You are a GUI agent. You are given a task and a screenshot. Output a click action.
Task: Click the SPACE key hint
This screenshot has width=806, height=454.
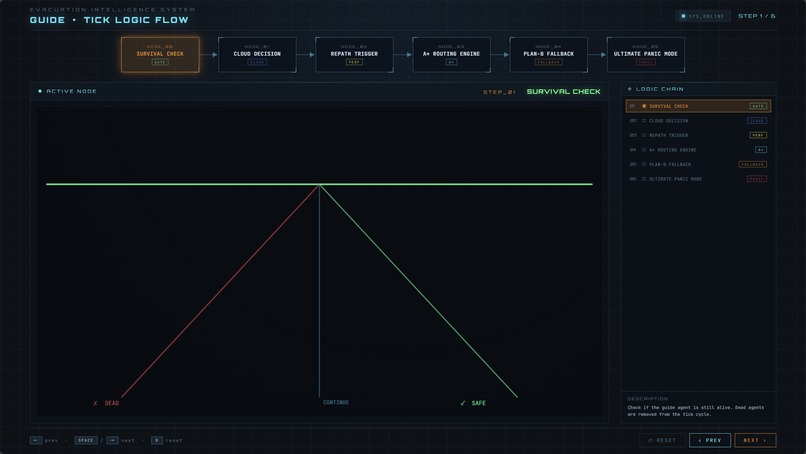point(86,440)
